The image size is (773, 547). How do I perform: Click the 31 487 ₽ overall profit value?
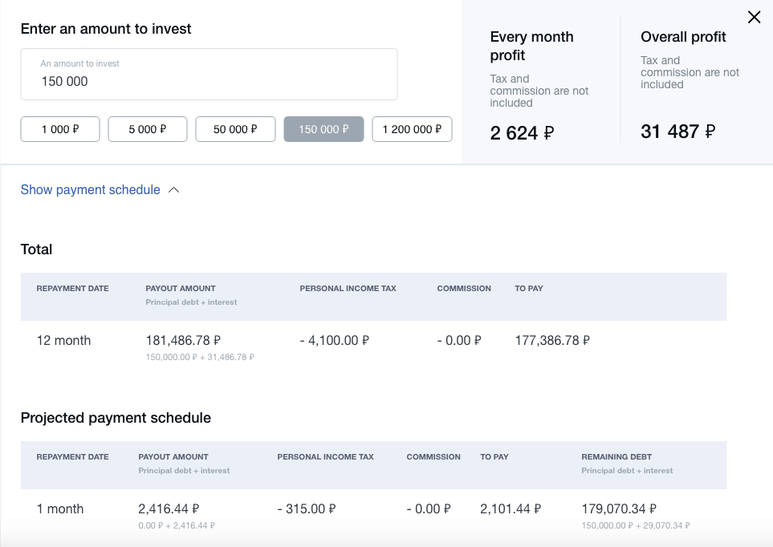pyautogui.click(x=677, y=131)
